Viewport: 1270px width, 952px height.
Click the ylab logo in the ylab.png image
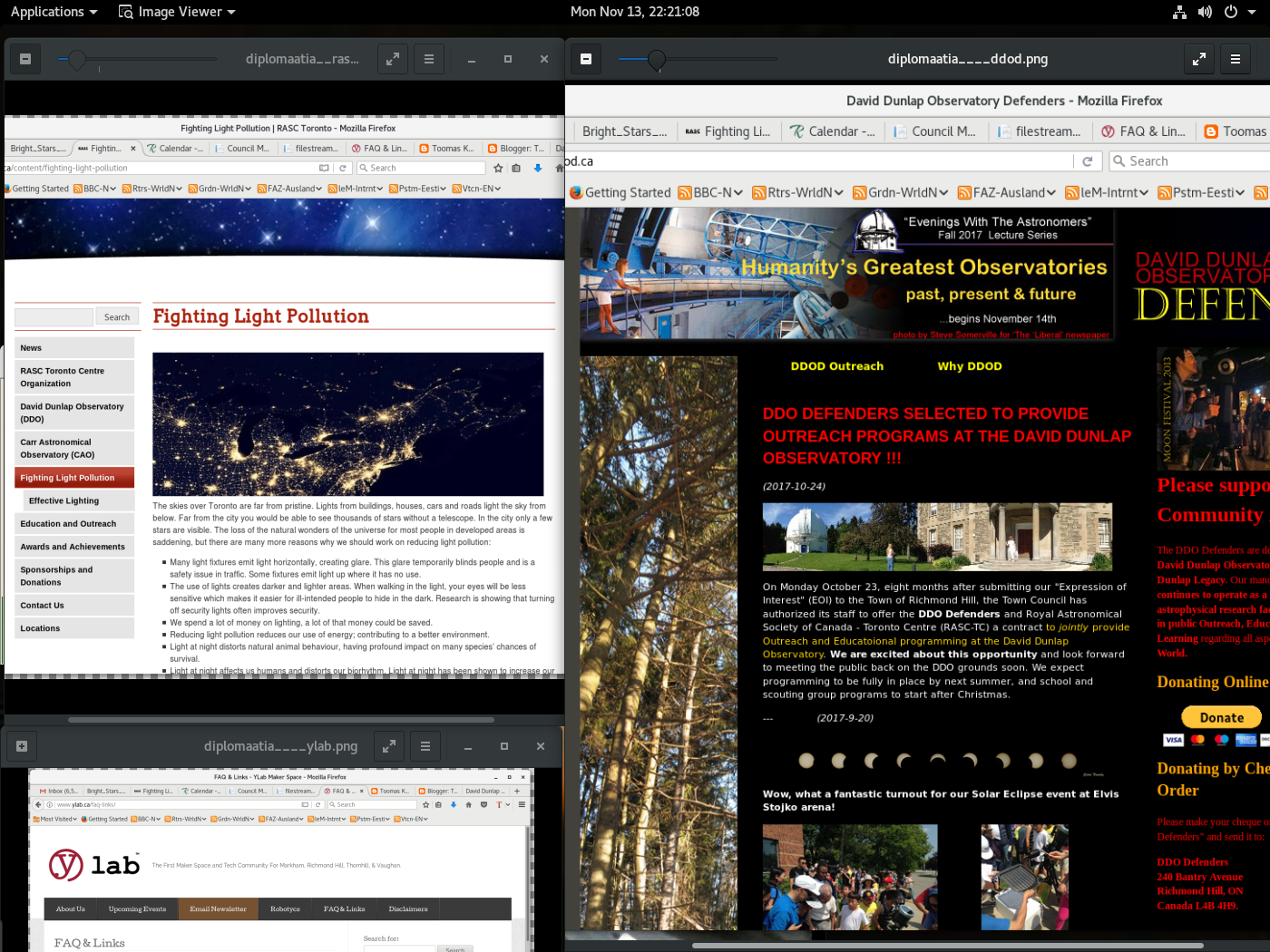[94, 865]
